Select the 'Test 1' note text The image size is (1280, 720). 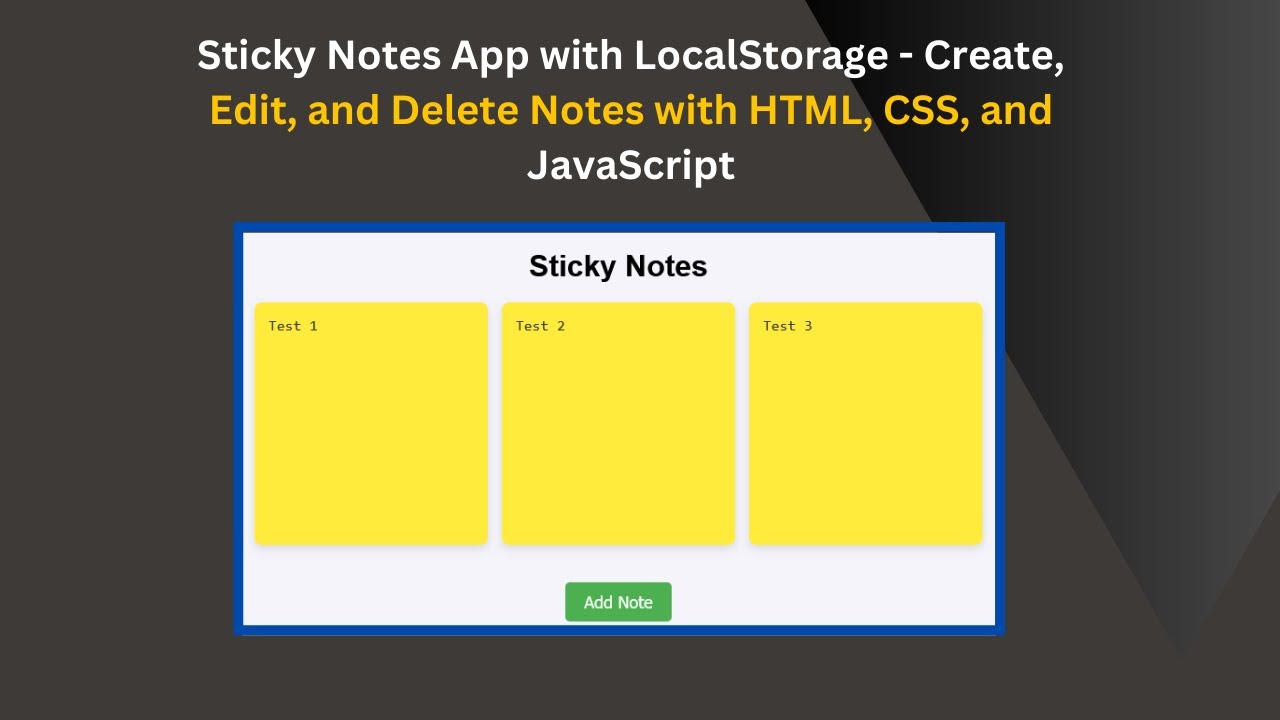point(293,326)
